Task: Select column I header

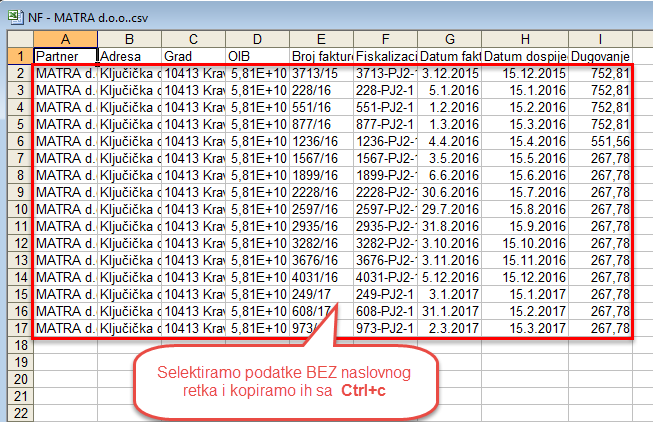Action: coord(601,40)
